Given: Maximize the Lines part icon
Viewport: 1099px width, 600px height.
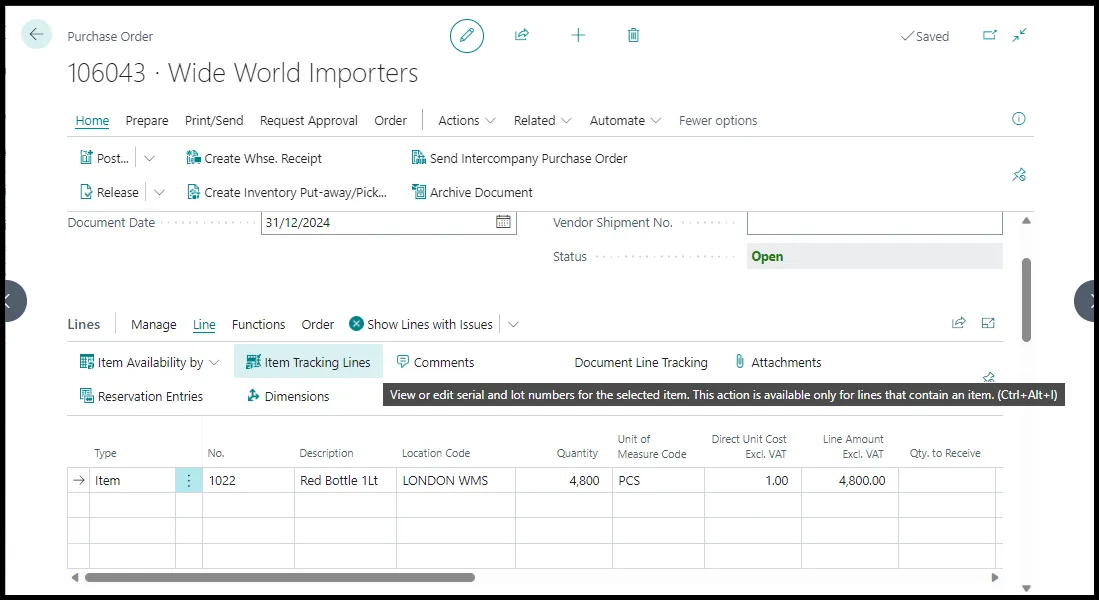Looking at the screenshot, I should 988,323.
